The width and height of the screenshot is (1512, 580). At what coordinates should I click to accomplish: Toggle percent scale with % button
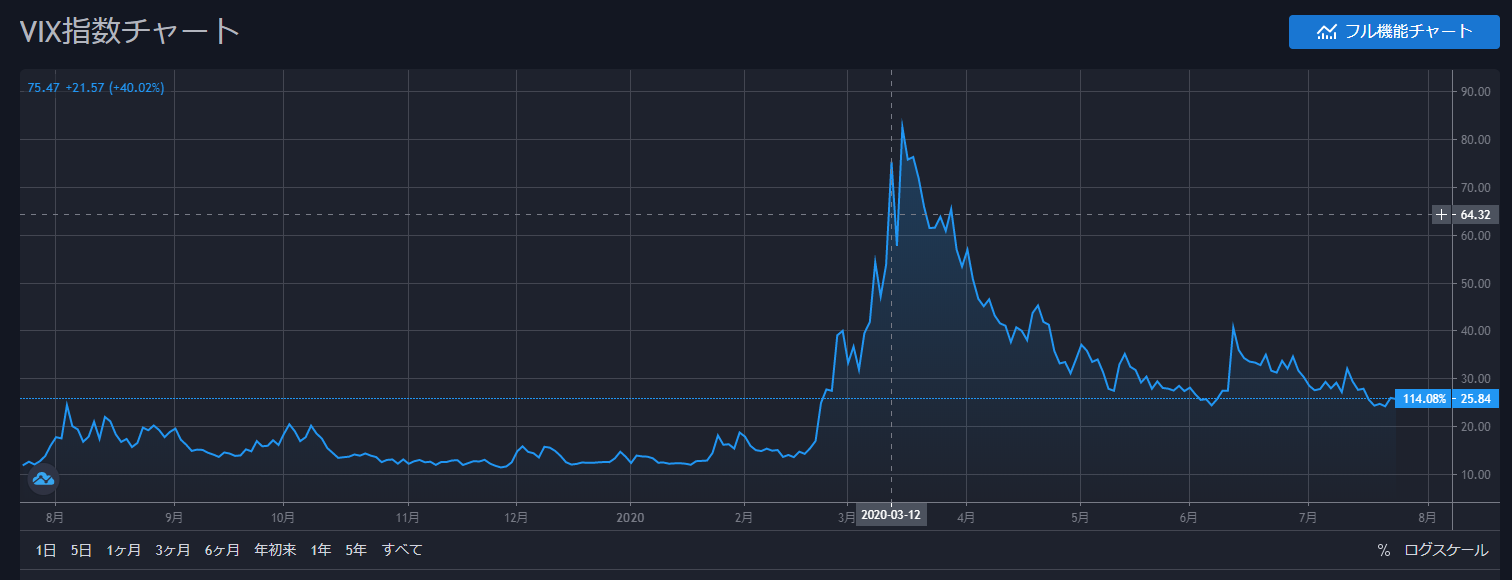1384,550
